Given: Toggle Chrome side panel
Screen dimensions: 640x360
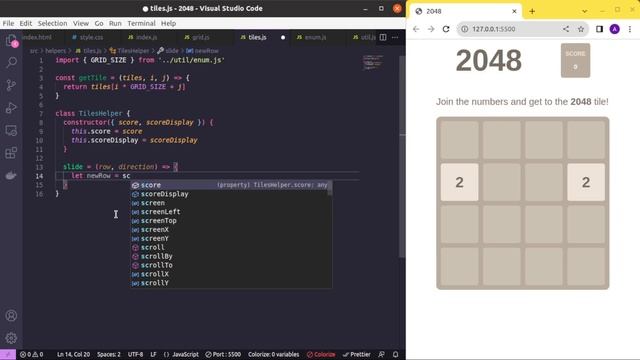Looking at the screenshot, I should coord(599,29).
